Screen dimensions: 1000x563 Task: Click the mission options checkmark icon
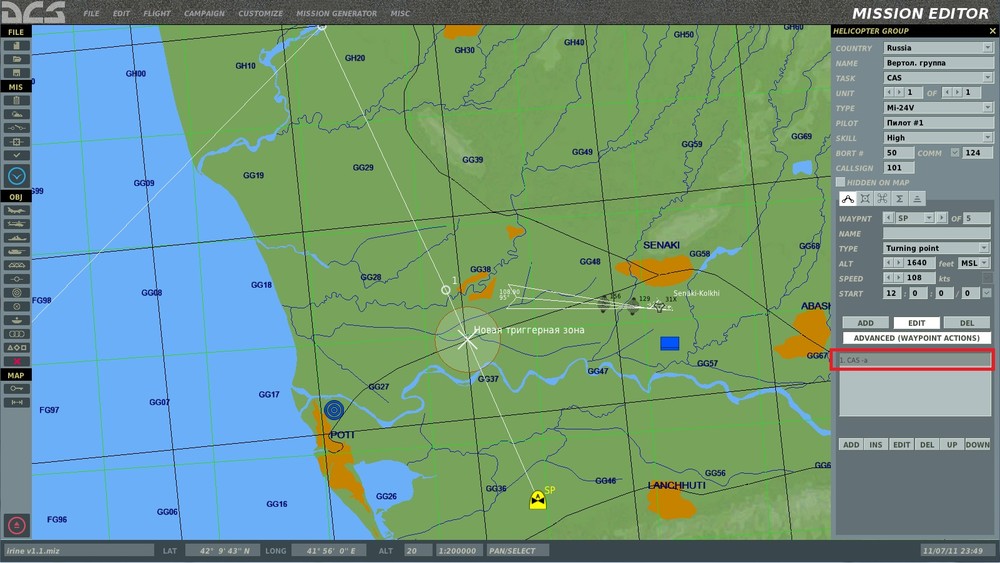(x=17, y=155)
